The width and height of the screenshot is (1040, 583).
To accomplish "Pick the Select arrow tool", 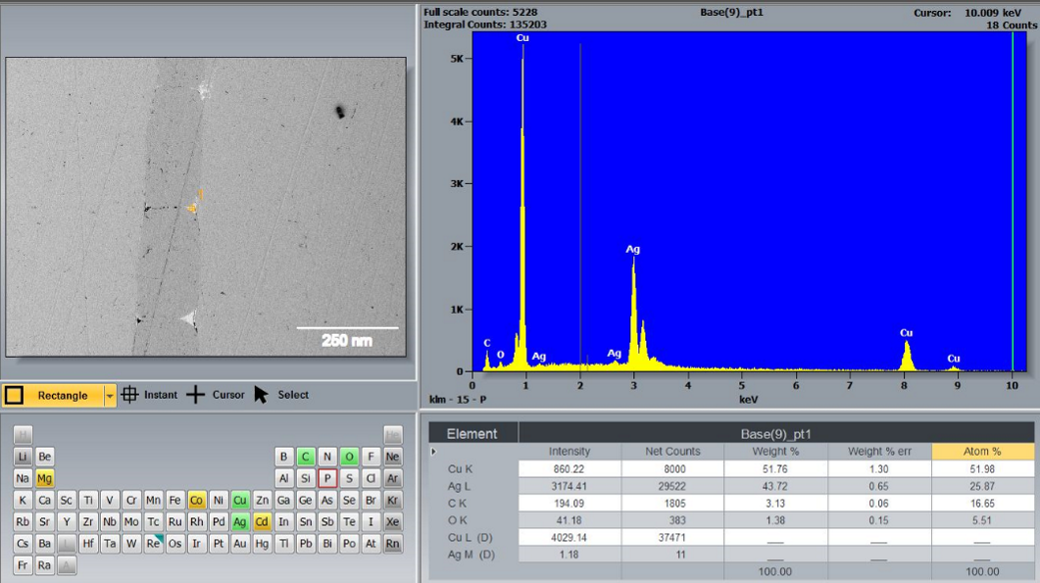I will tap(281, 395).
